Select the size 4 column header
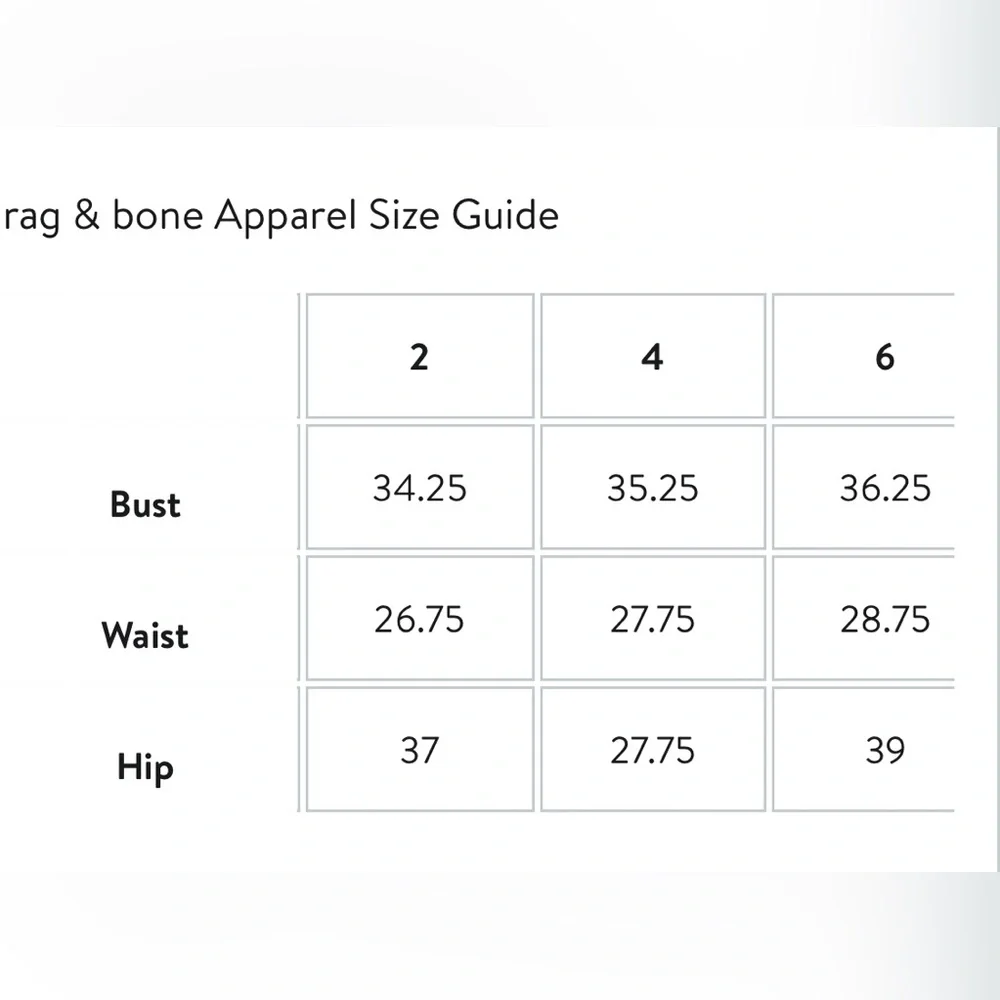The width and height of the screenshot is (1000, 1000). click(x=652, y=357)
